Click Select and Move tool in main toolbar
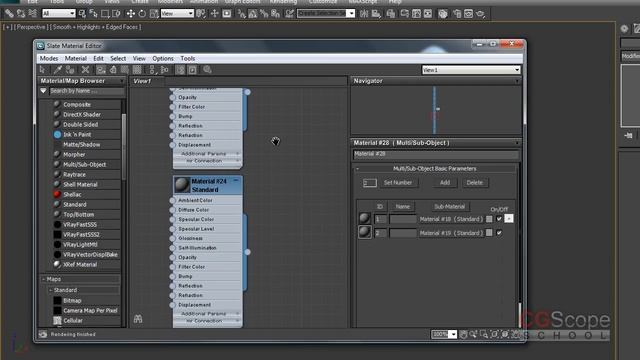Viewport: 640px width, 360px height. [x=131, y=13]
